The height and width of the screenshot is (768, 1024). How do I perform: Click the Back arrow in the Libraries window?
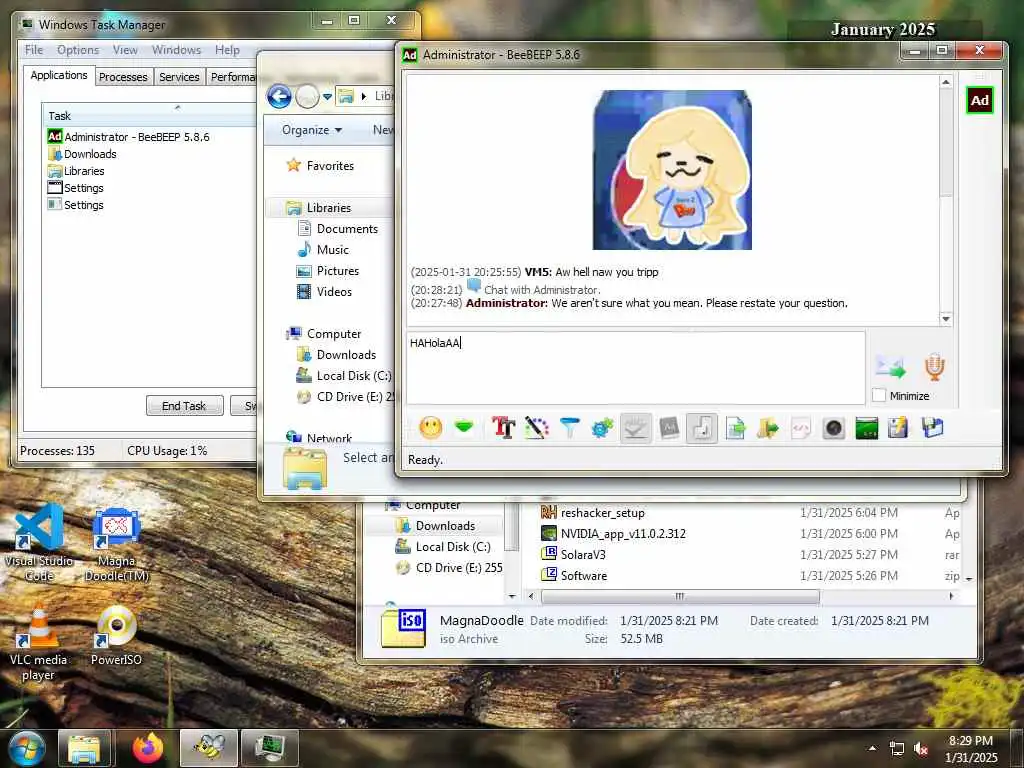click(x=280, y=97)
